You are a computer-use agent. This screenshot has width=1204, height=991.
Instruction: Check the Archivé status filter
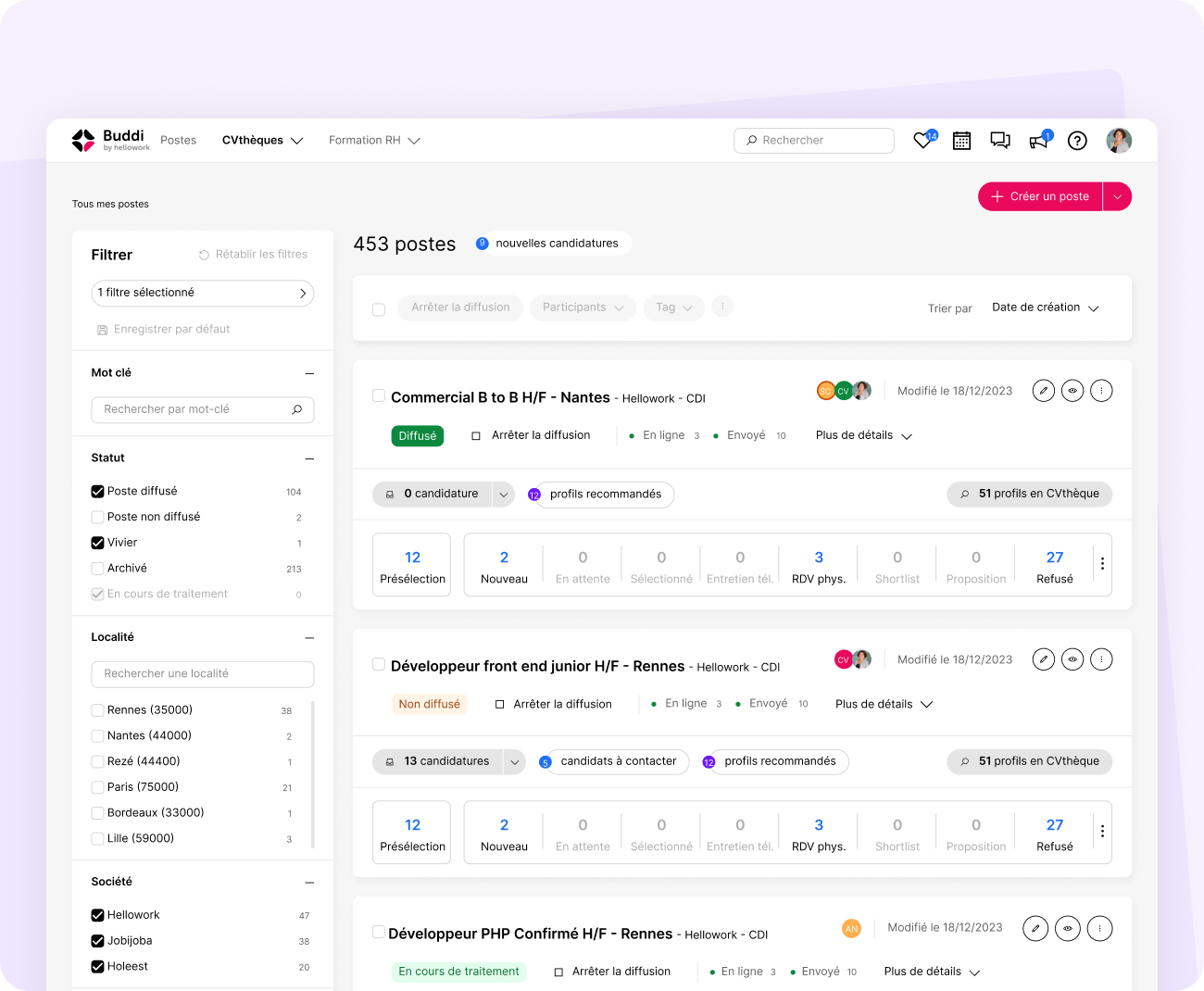pyautogui.click(x=97, y=569)
